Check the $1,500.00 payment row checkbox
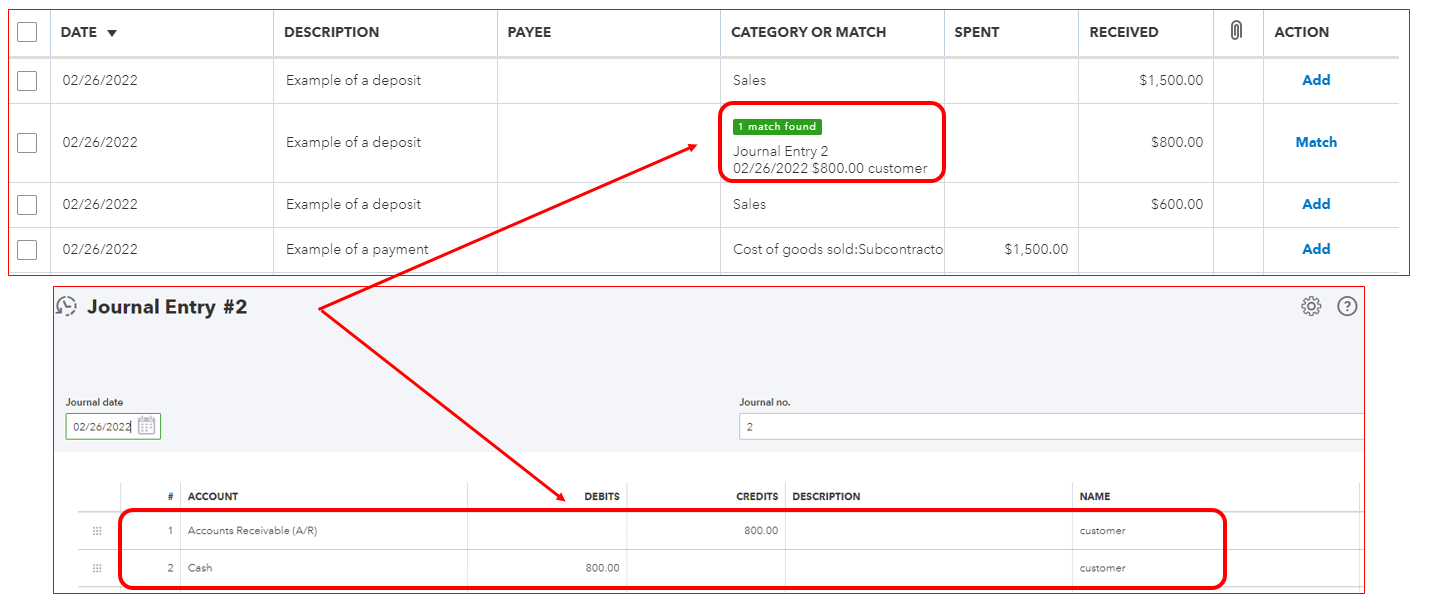 [x=28, y=249]
